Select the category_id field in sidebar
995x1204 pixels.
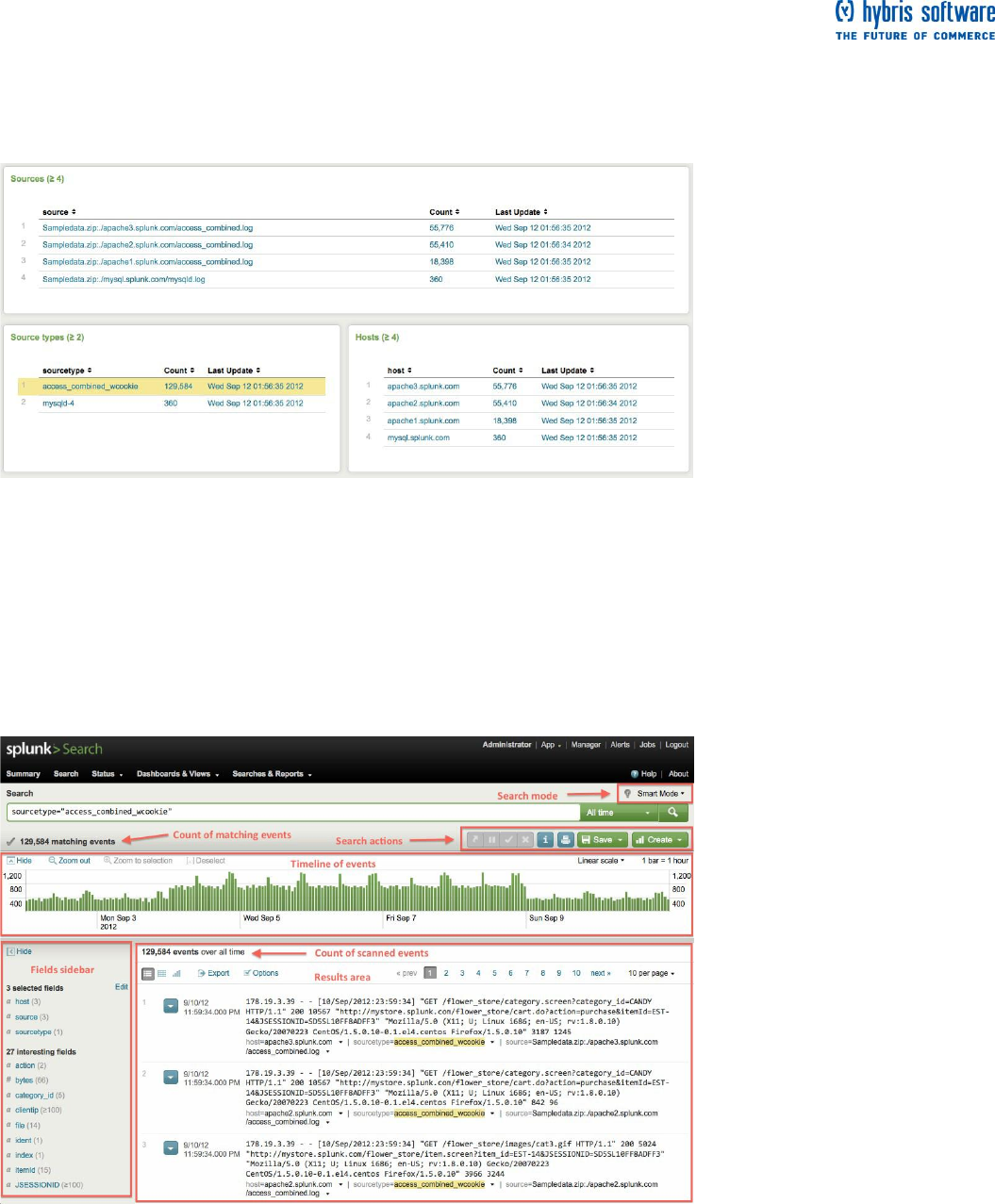(x=34, y=1096)
